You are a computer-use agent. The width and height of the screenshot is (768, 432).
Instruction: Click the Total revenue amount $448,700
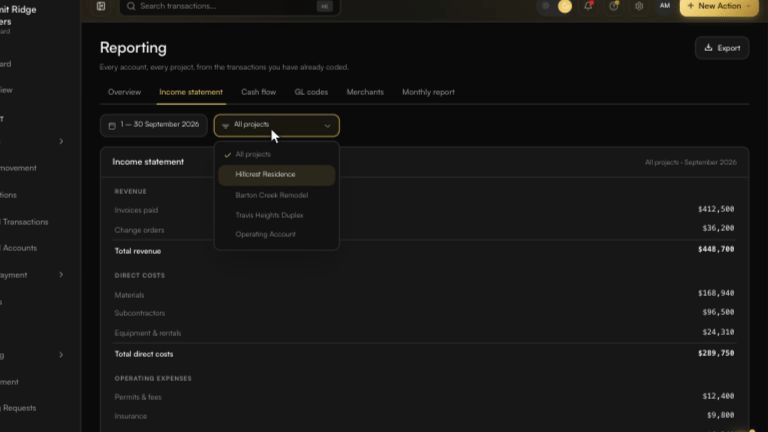pyautogui.click(x=716, y=249)
